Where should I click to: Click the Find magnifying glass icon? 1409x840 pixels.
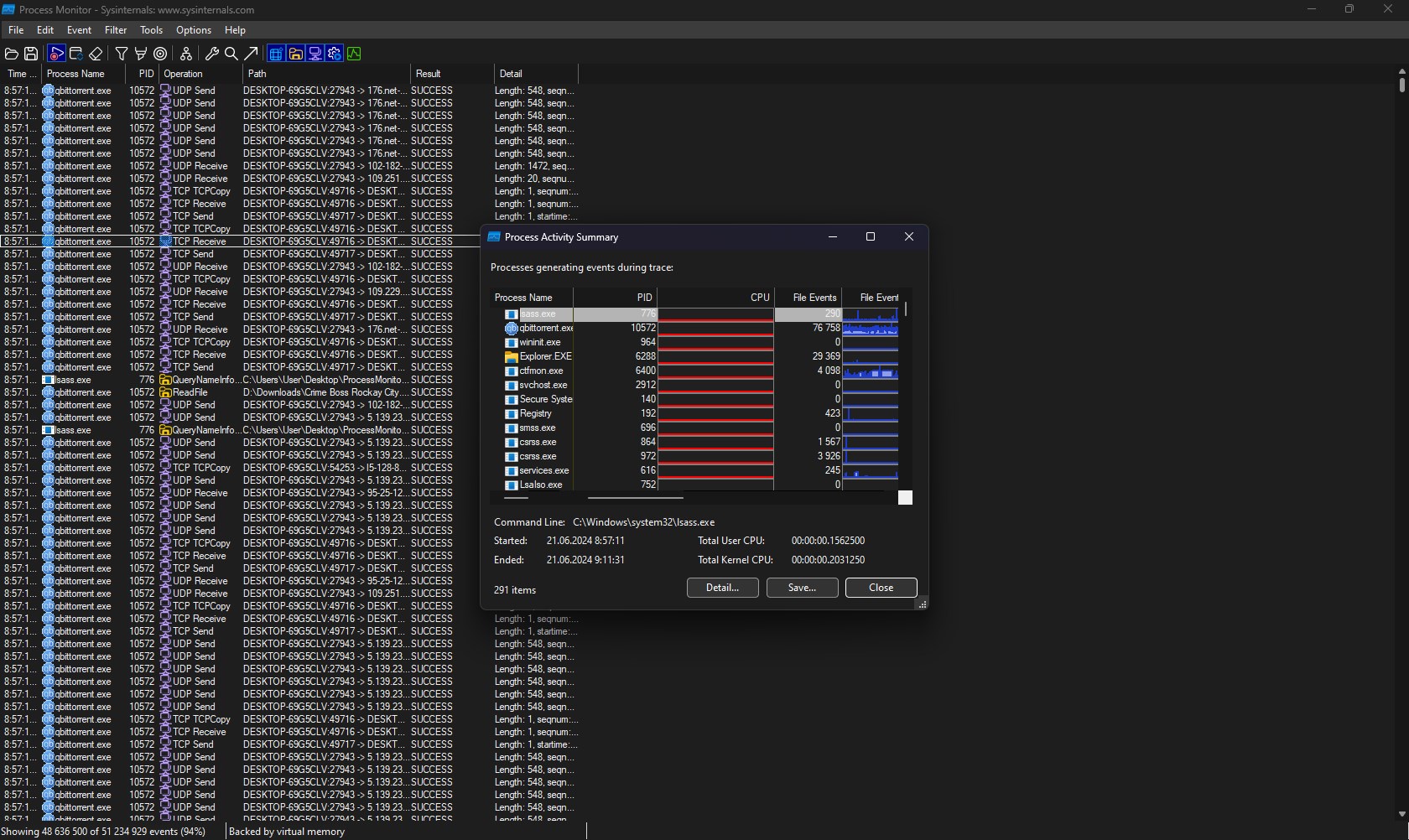pyautogui.click(x=231, y=54)
